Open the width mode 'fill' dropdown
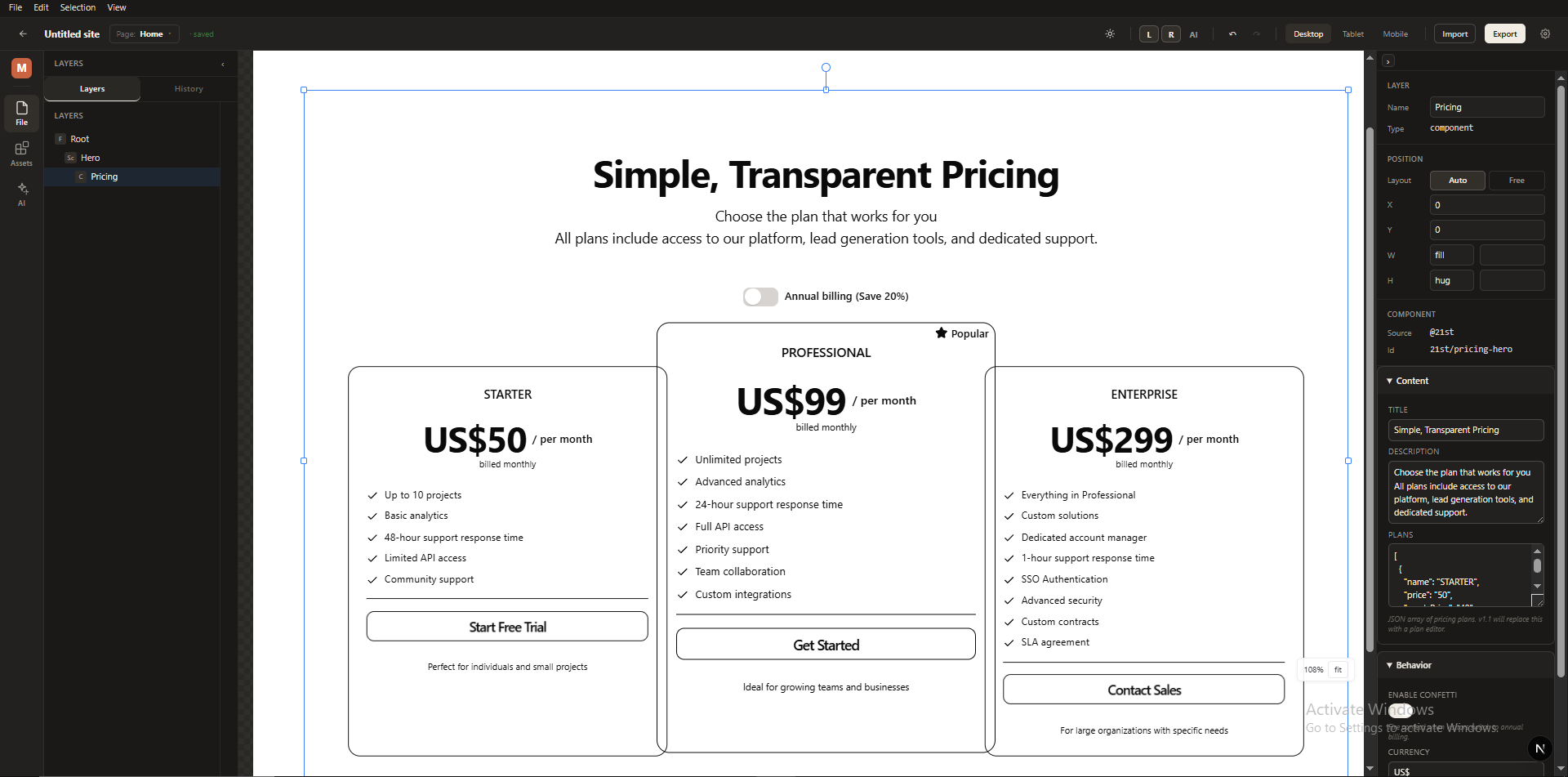The image size is (1568, 777). point(1452,255)
